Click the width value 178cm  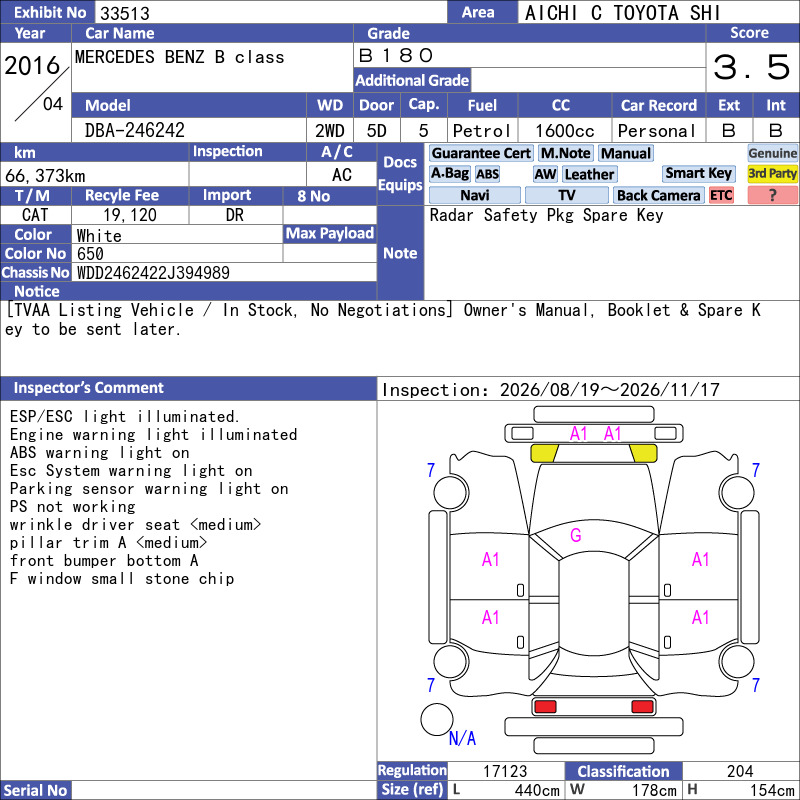655,790
